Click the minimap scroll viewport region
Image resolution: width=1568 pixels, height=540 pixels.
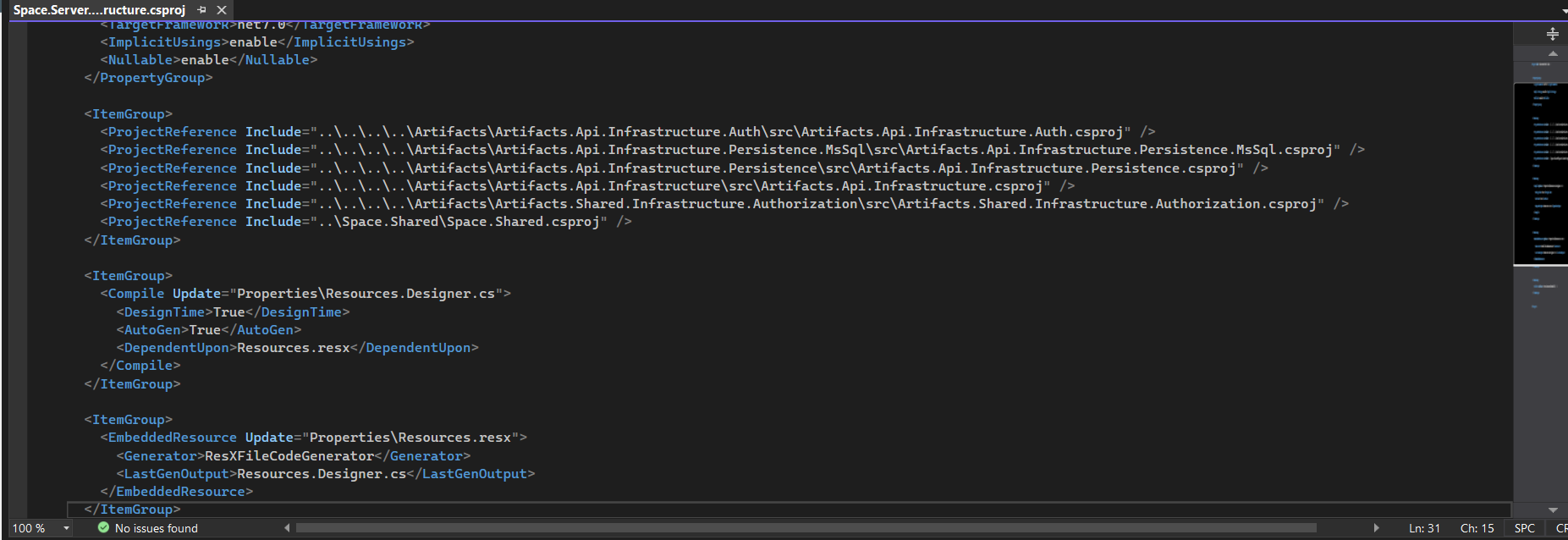pos(1540,174)
